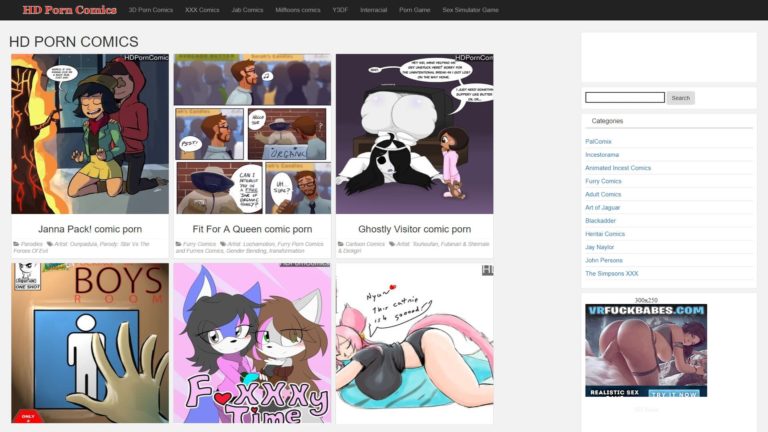Image resolution: width=768 pixels, height=432 pixels.
Task: Click the Boys Room cover thumbnail
Action: [90, 342]
